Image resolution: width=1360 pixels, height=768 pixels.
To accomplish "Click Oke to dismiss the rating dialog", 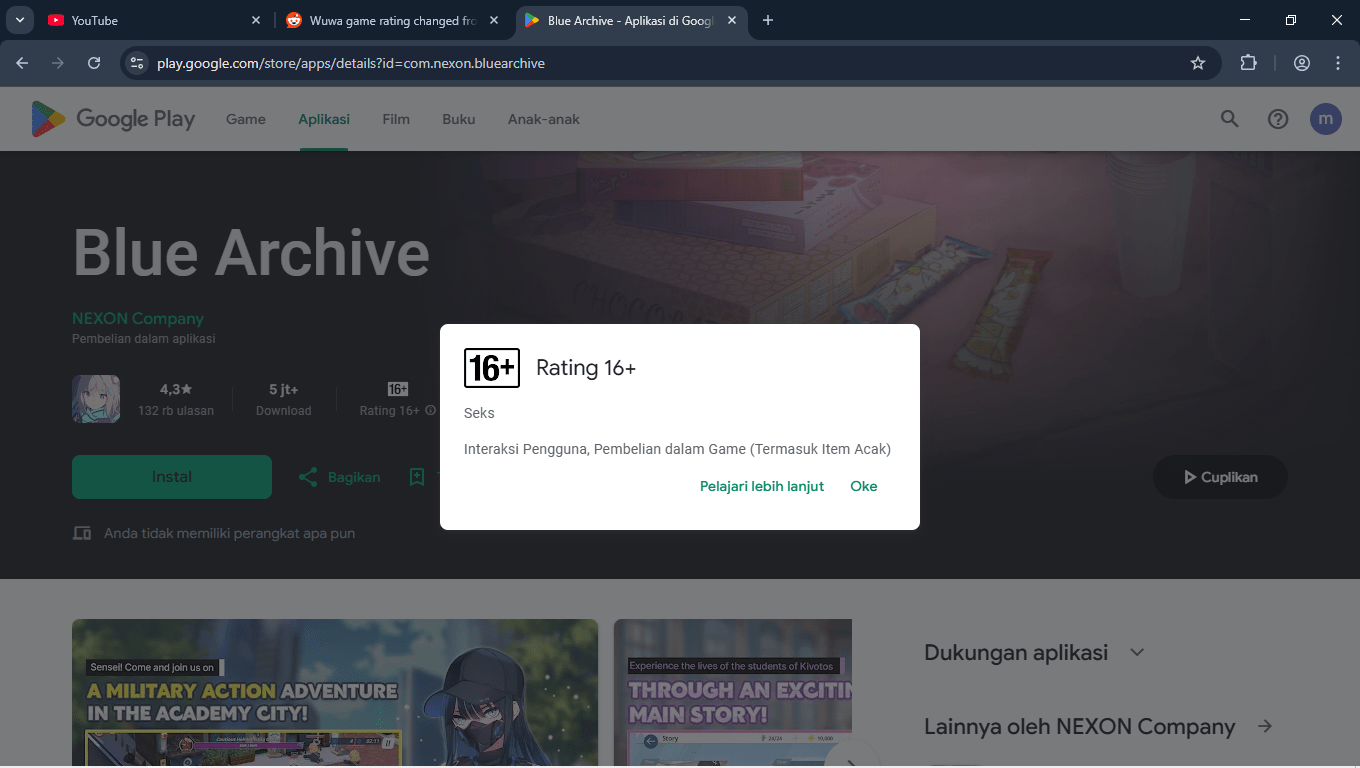I will 864,486.
